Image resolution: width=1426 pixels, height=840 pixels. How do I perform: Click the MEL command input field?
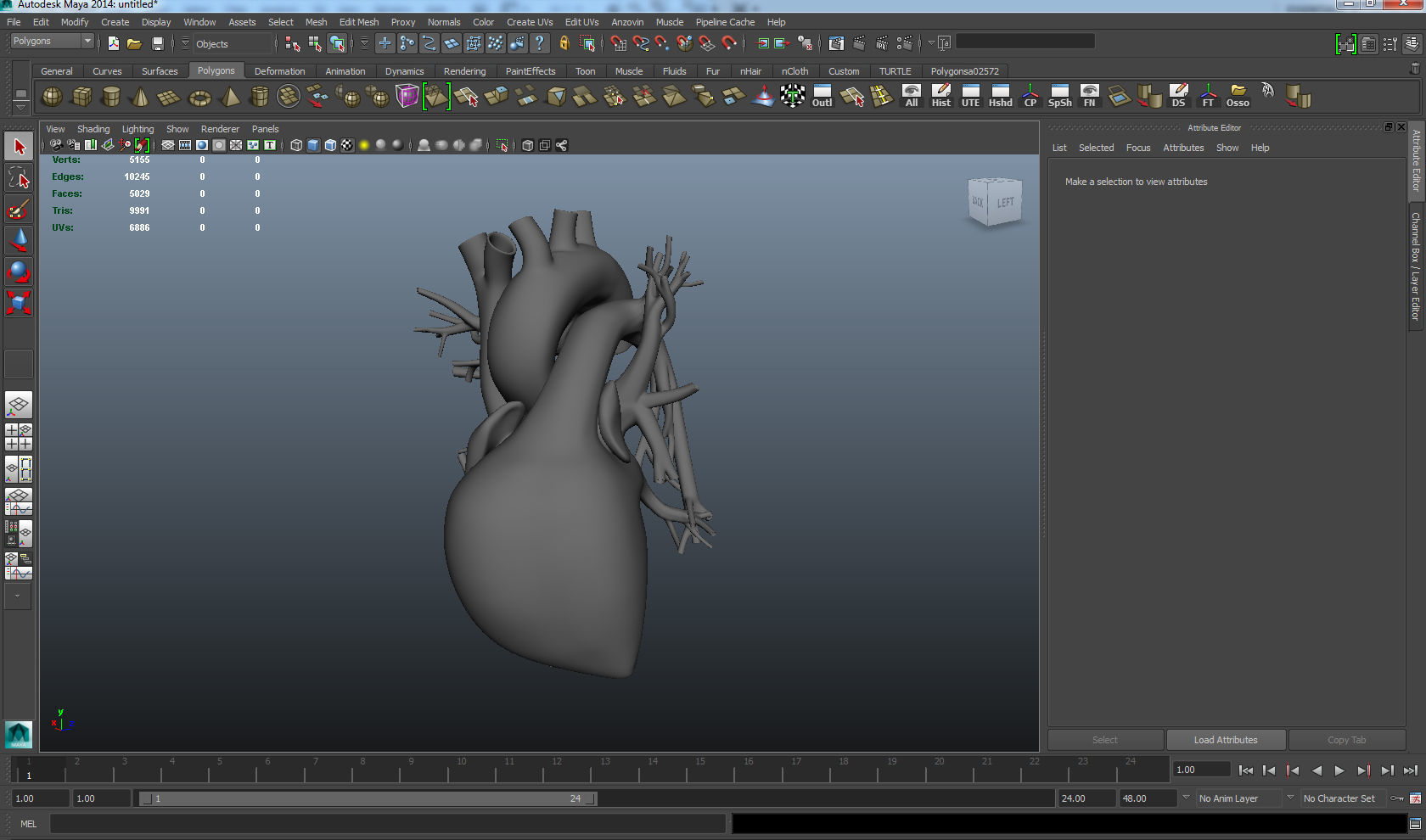pyautogui.click(x=387, y=823)
